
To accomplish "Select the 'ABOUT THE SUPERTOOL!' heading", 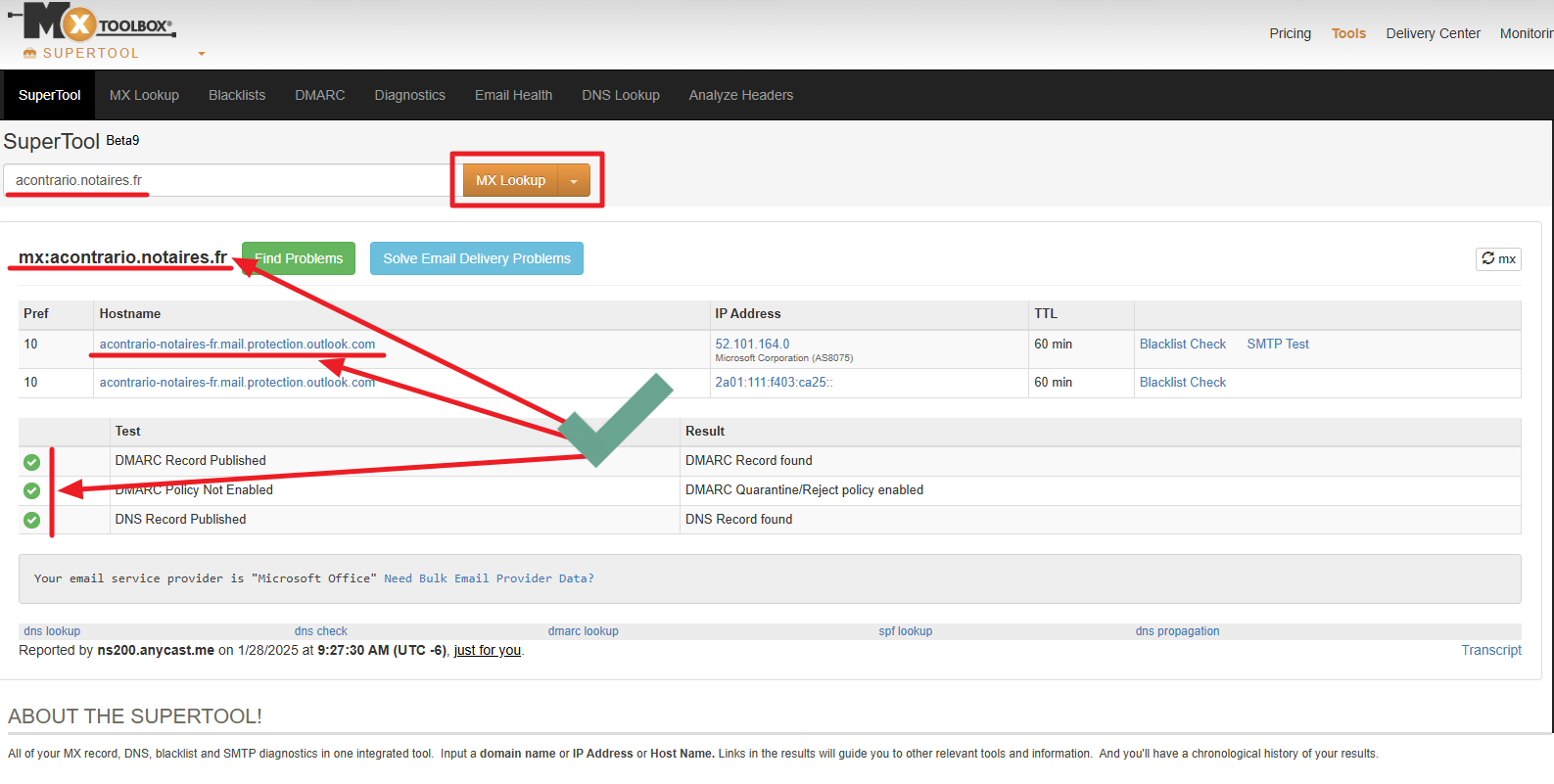I will pyautogui.click(x=135, y=716).
